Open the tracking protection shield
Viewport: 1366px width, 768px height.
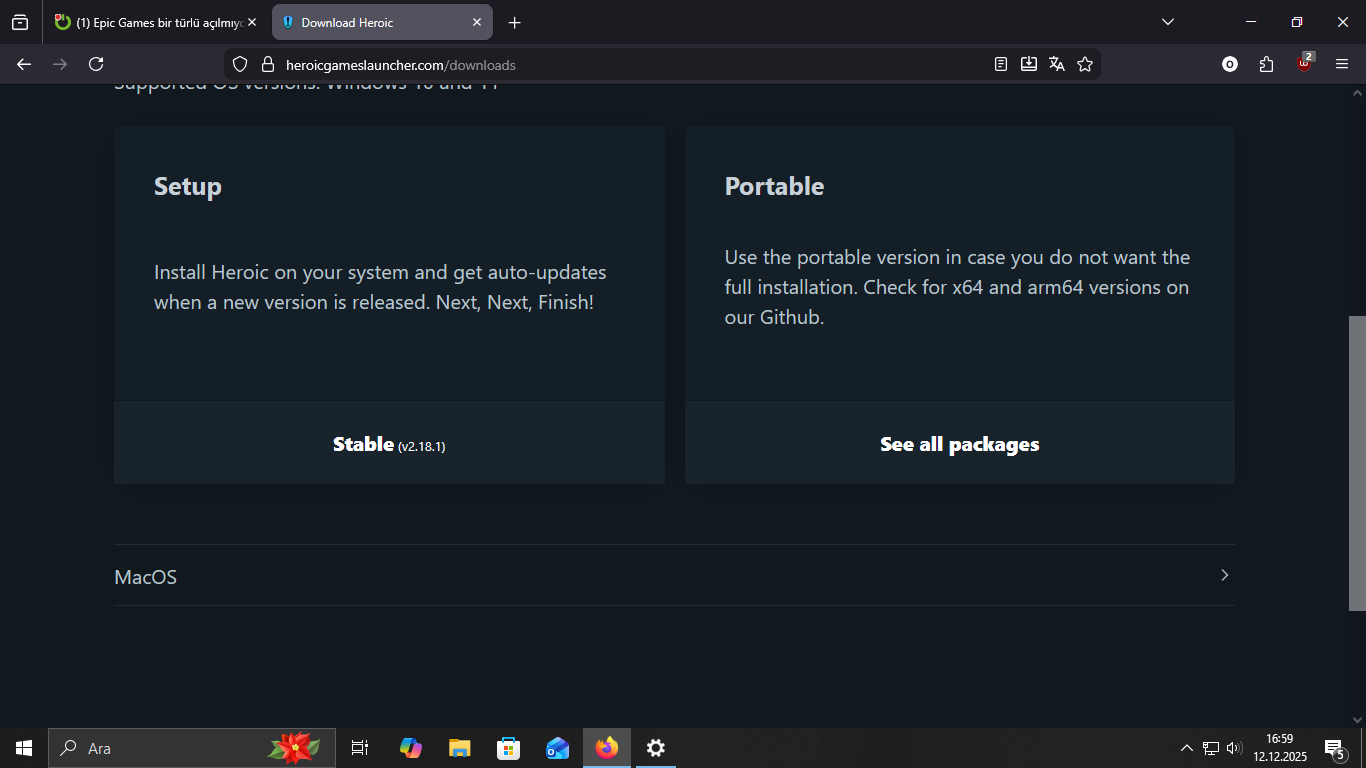click(x=239, y=64)
